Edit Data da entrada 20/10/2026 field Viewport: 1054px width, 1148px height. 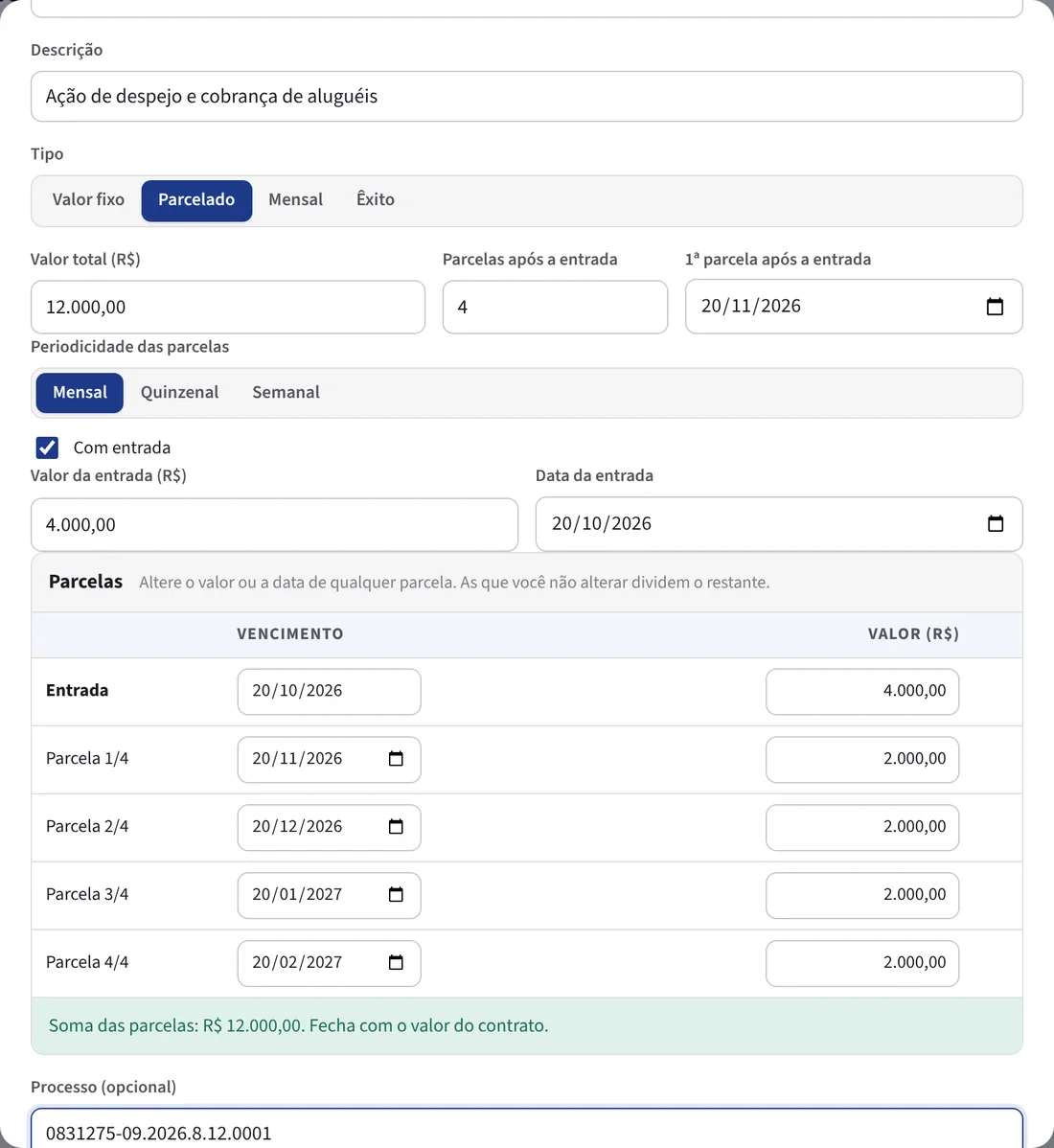click(x=780, y=523)
